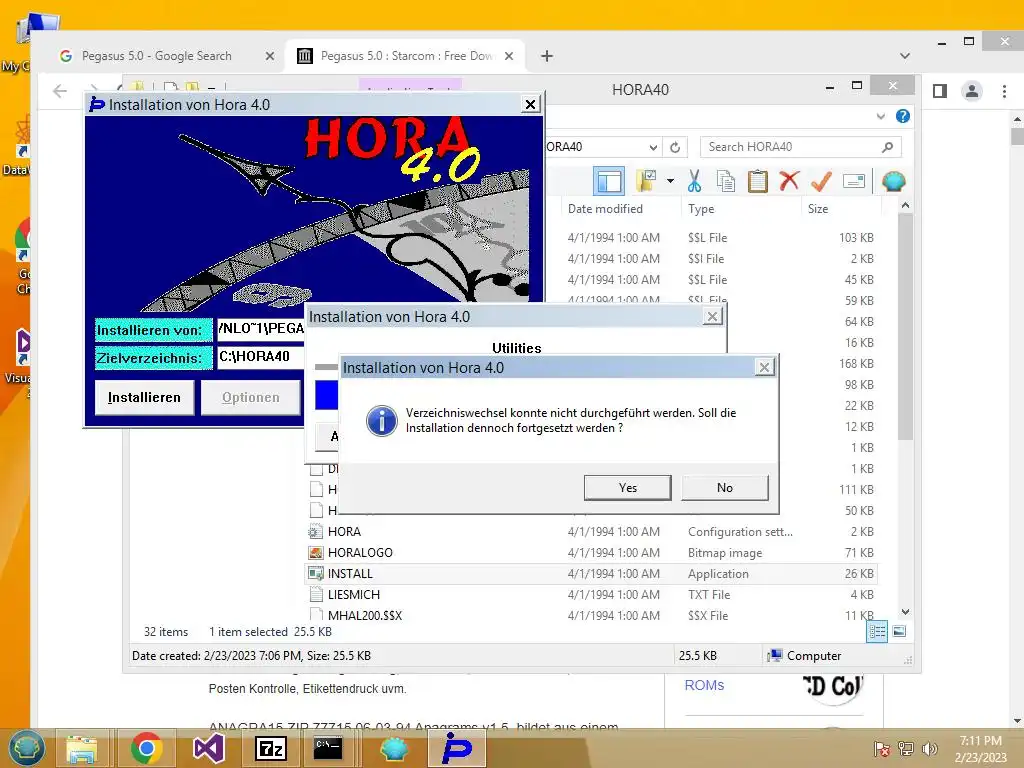This screenshot has height=768, width=1024.
Task: Open Command Prompt from taskbar
Action: coord(328,748)
